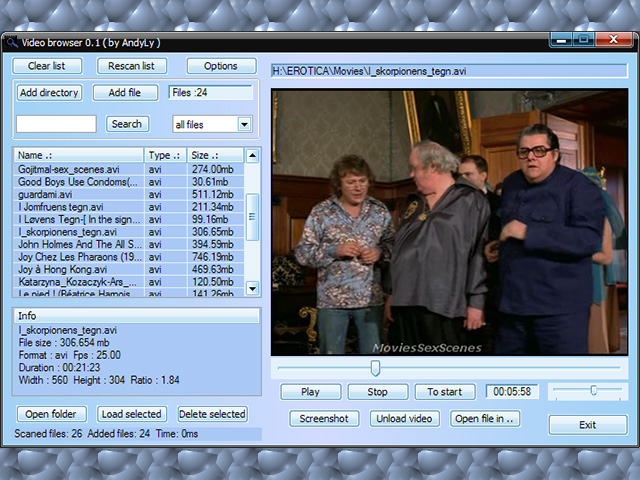Click Add directory button
This screenshot has width=640, height=480.
(49, 93)
